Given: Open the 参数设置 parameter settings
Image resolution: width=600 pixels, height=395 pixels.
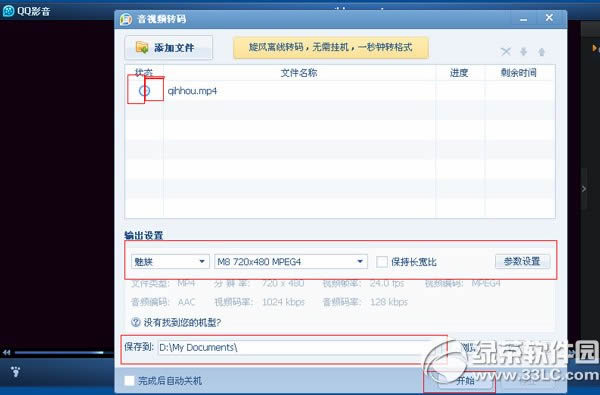Looking at the screenshot, I should 522,261.
